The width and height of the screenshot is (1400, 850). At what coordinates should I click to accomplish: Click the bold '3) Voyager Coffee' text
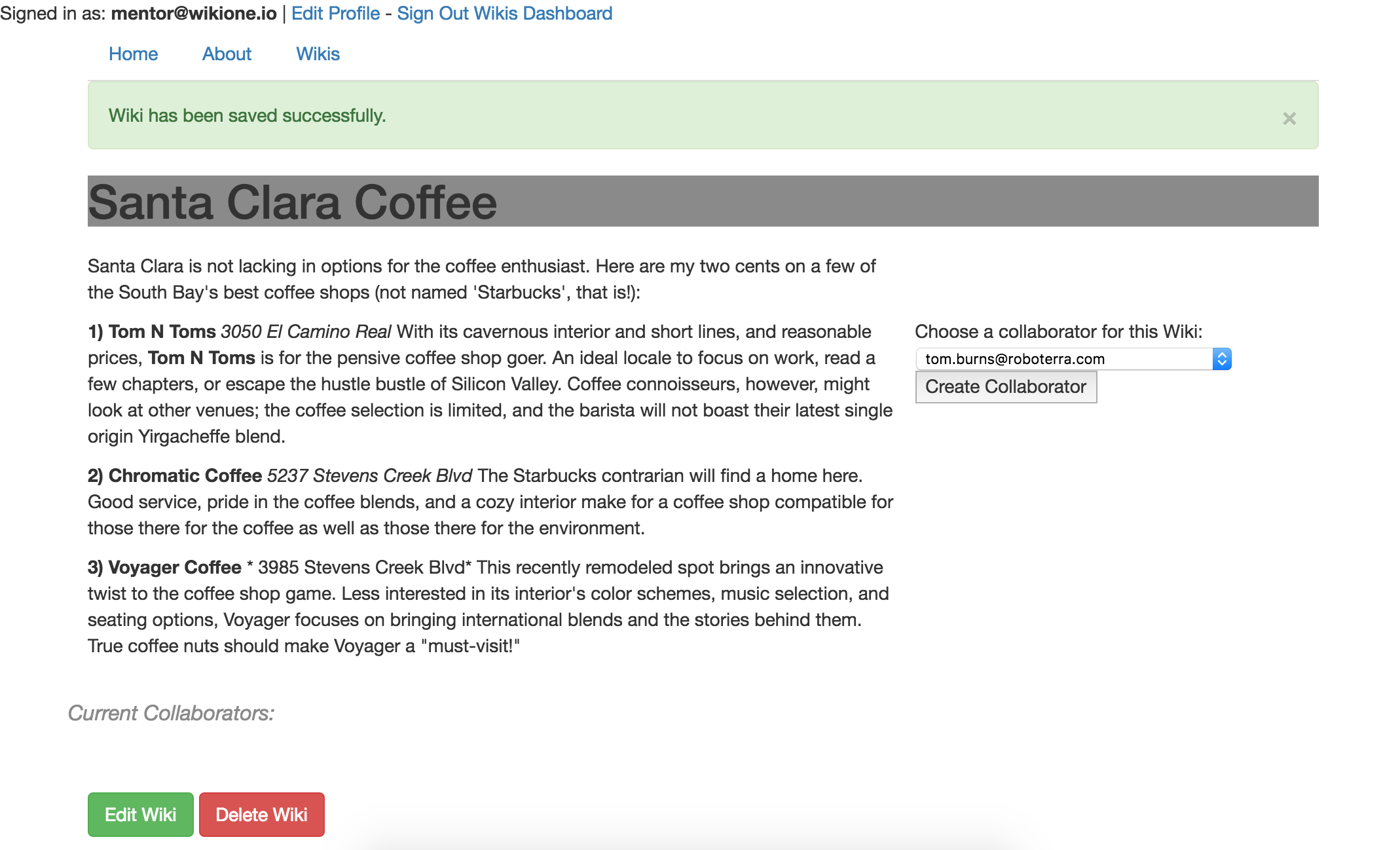pos(164,567)
